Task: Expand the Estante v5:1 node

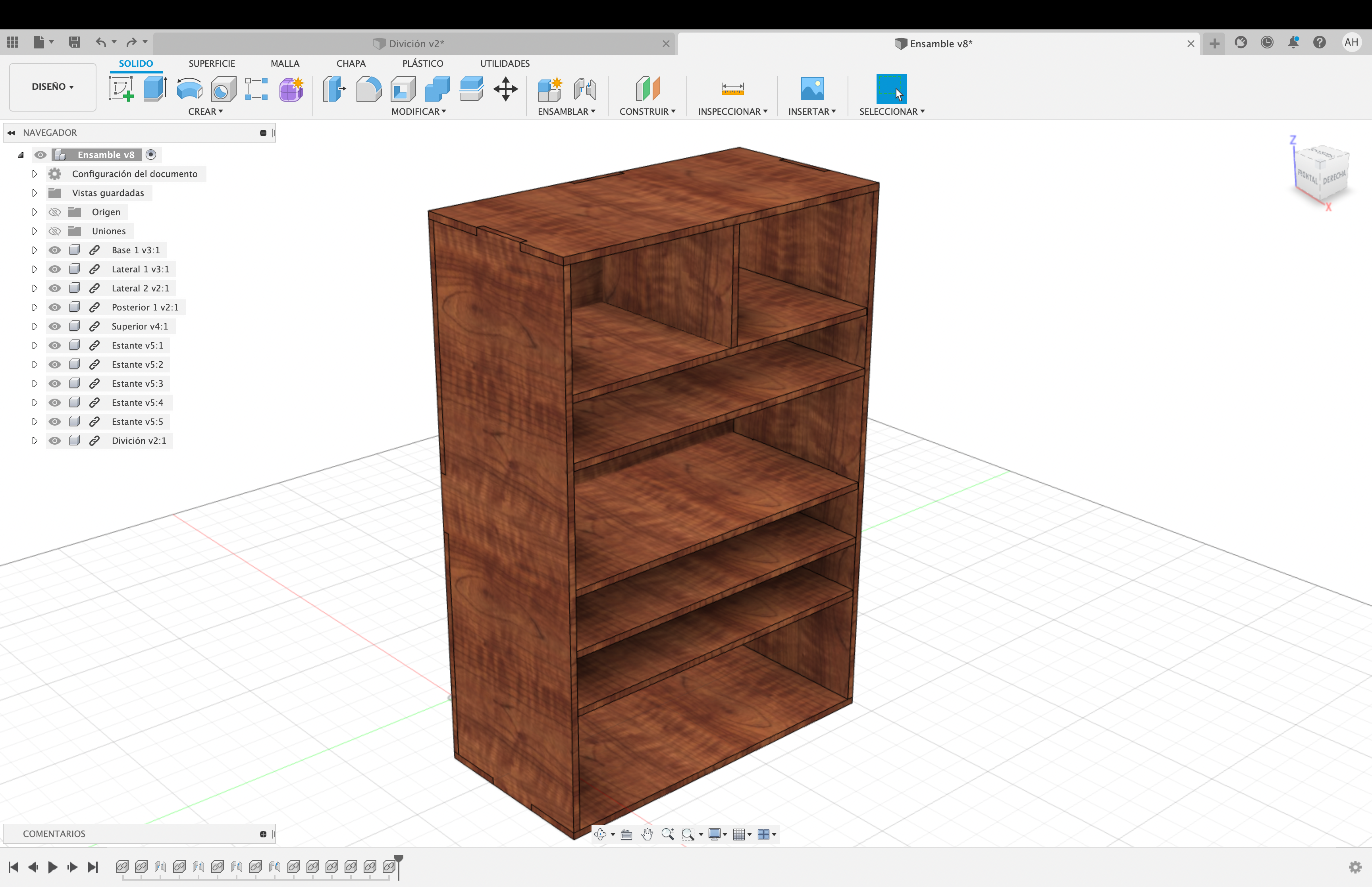Action: [35, 345]
